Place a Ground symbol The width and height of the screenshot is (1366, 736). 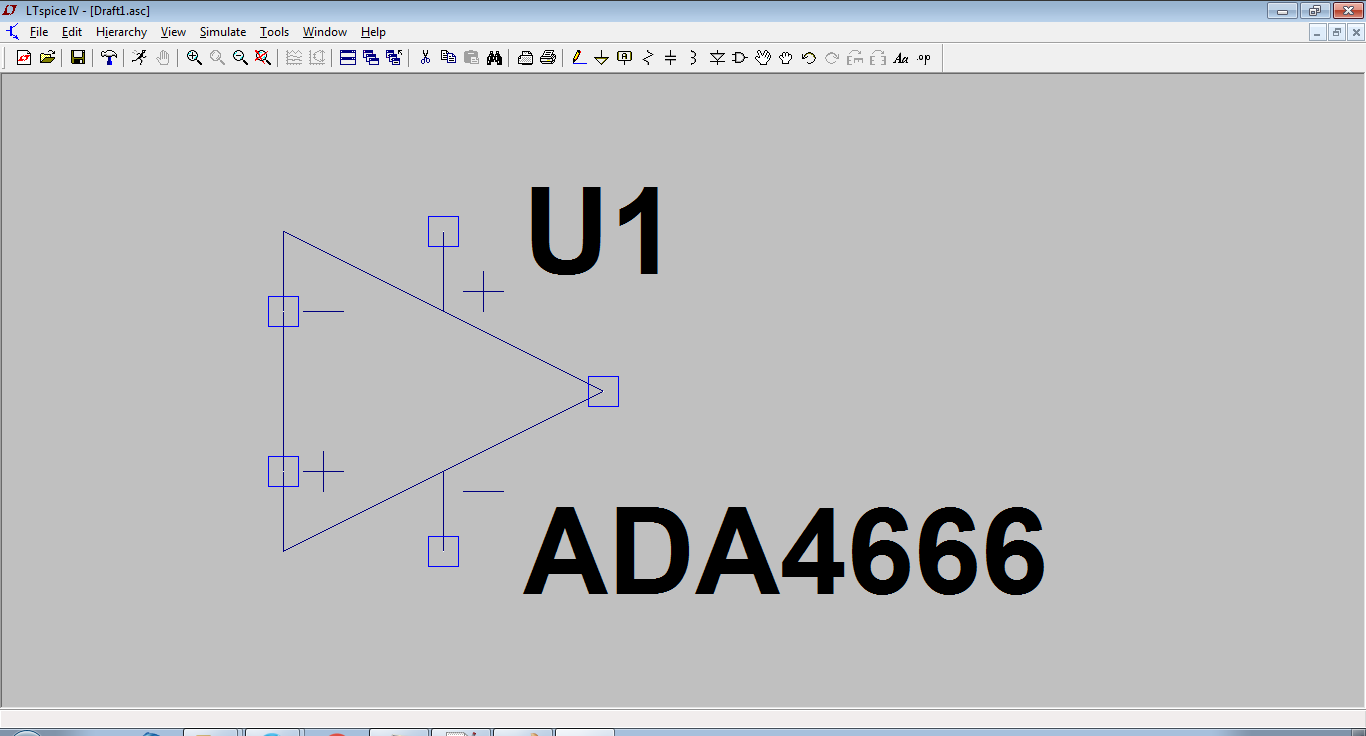601,58
